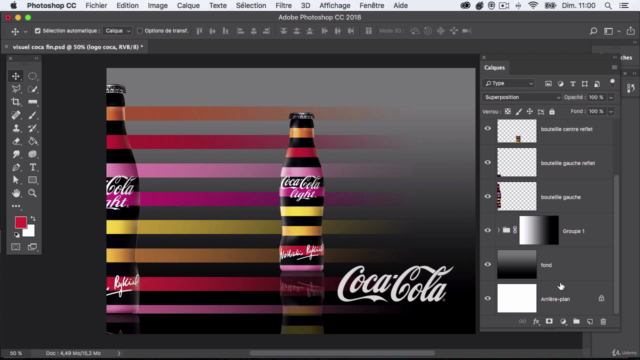Reset default foreground and background colors
This screenshot has width=640, height=360.
[x=17, y=235]
